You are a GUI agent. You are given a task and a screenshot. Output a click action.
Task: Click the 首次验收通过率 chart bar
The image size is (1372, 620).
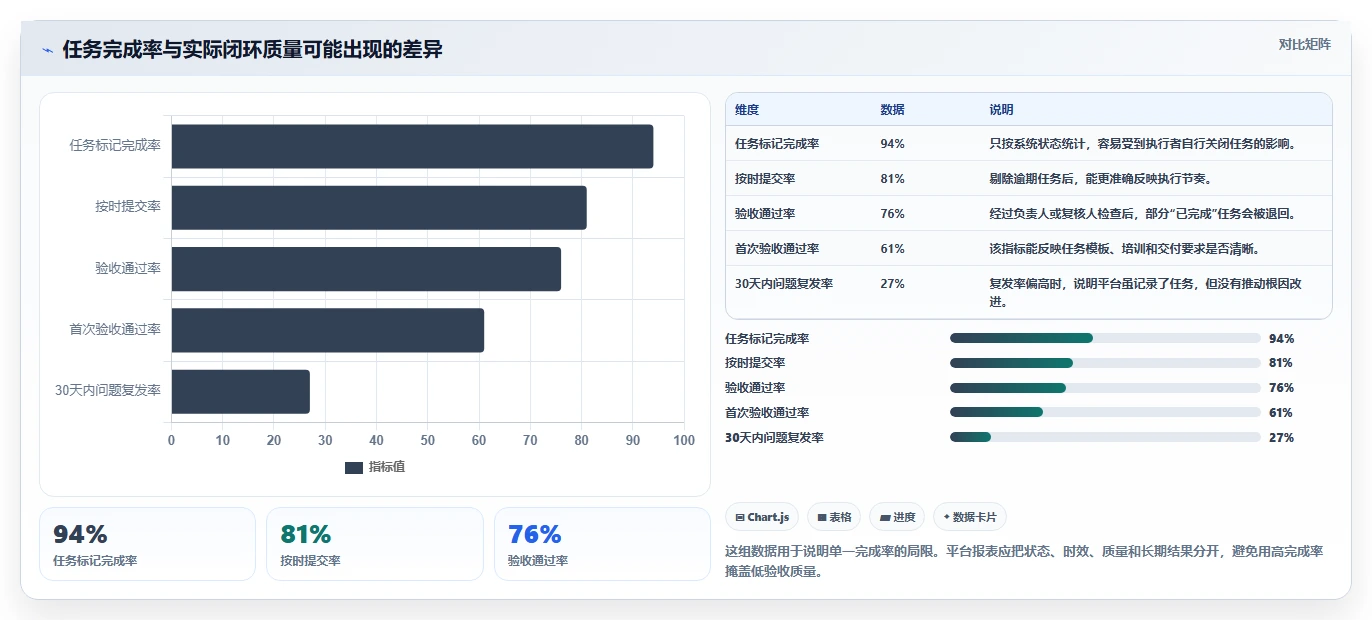coord(328,330)
